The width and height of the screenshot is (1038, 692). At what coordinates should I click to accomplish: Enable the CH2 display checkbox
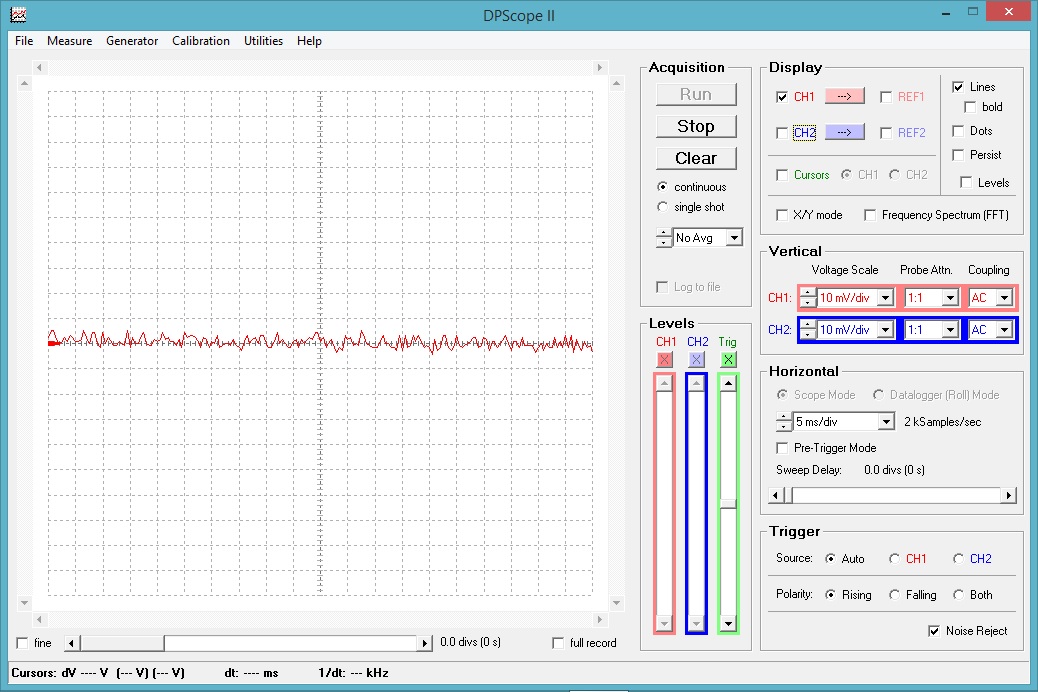coord(782,132)
